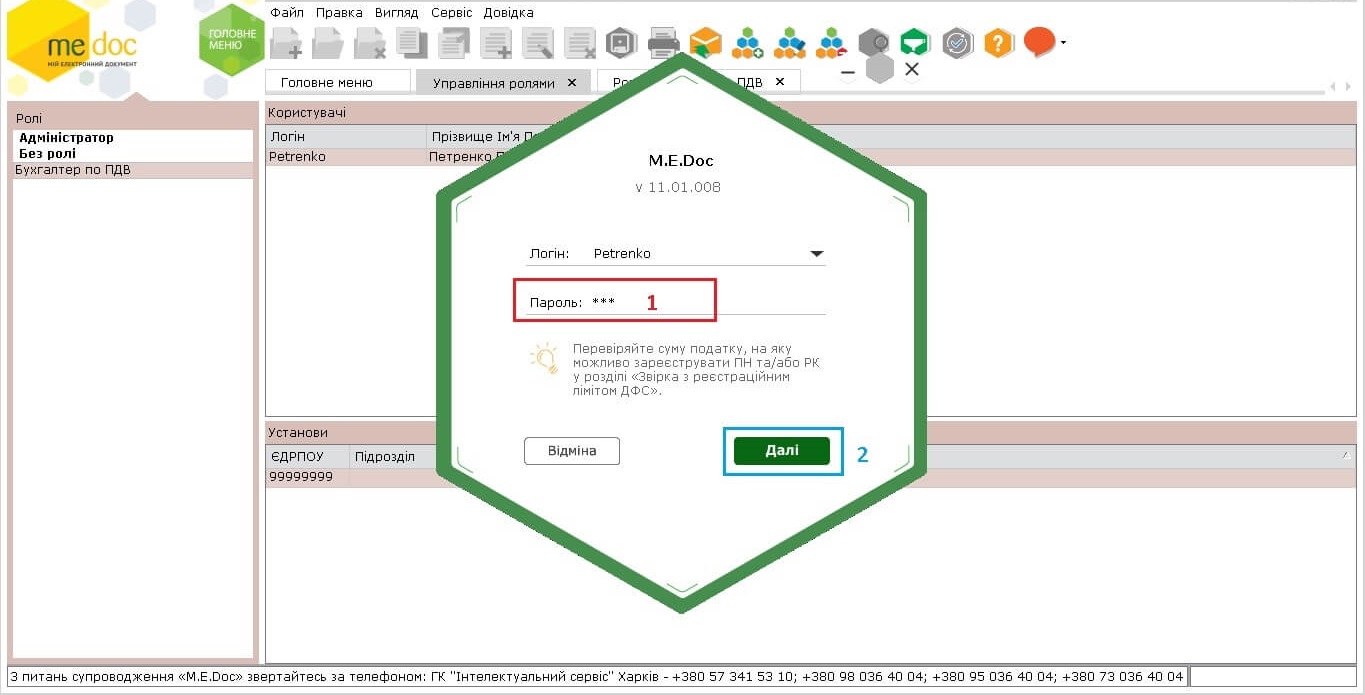Image resolution: width=1365 pixels, height=695 pixels.
Task: Click the add row icon in toolbar
Action: (x=496, y=43)
